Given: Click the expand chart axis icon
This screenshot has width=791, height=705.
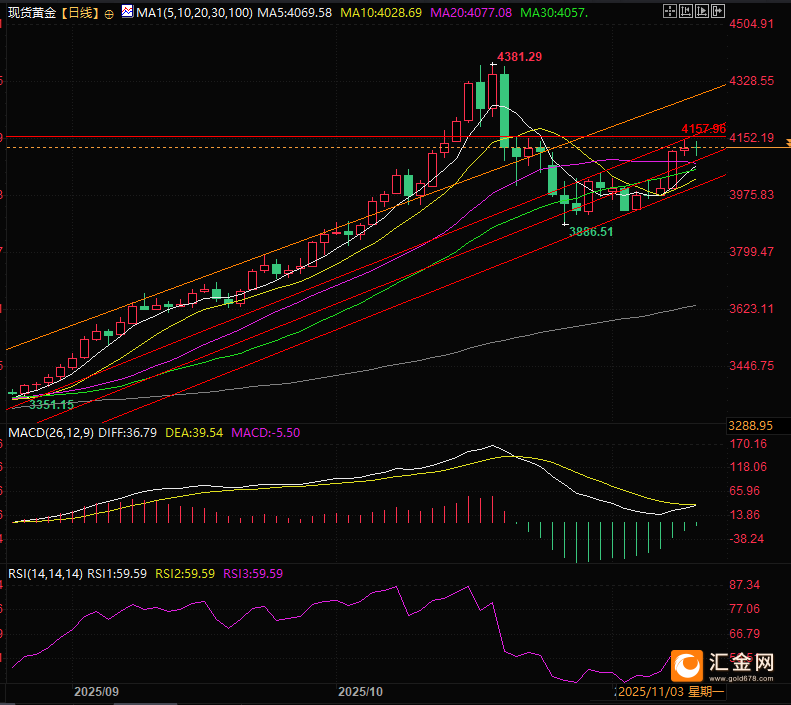Looking at the screenshot, I should 702,11.
